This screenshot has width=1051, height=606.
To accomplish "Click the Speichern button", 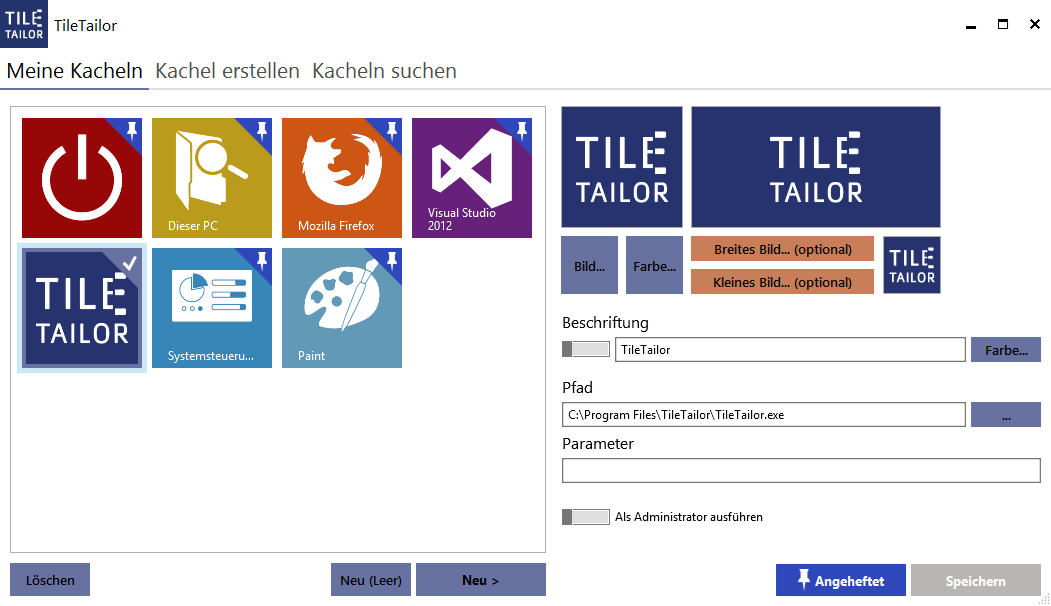I will [975, 581].
